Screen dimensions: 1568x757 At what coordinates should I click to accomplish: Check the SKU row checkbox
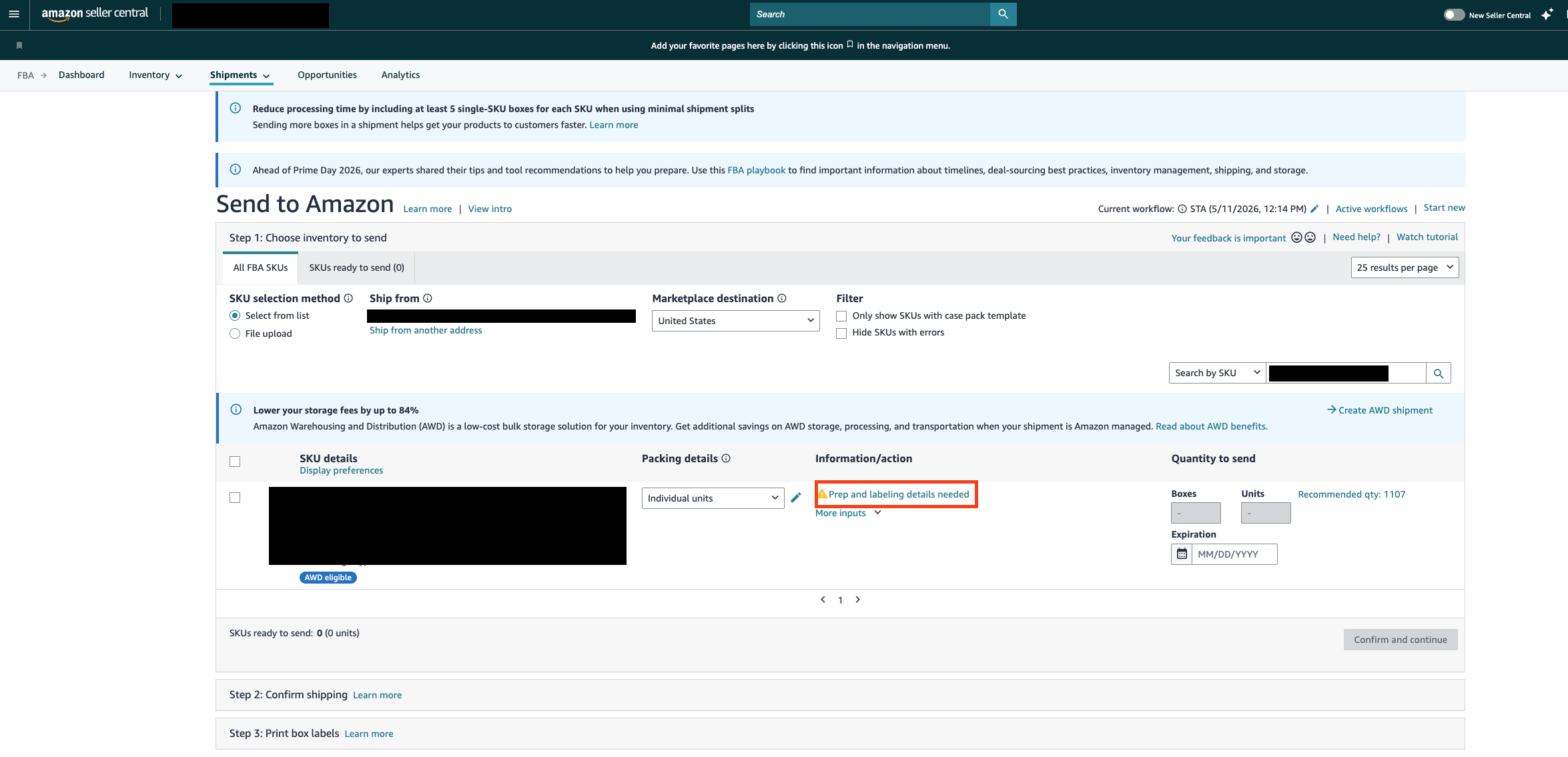click(235, 498)
